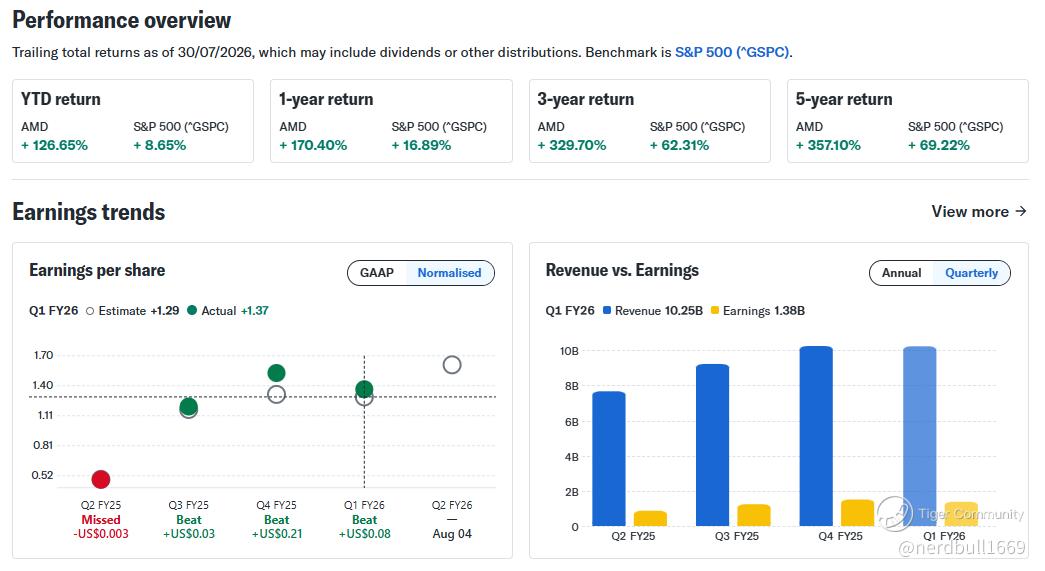Click the 3-year return heading
Screen dimensions: 1045x571
pyautogui.click(x=585, y=99)
